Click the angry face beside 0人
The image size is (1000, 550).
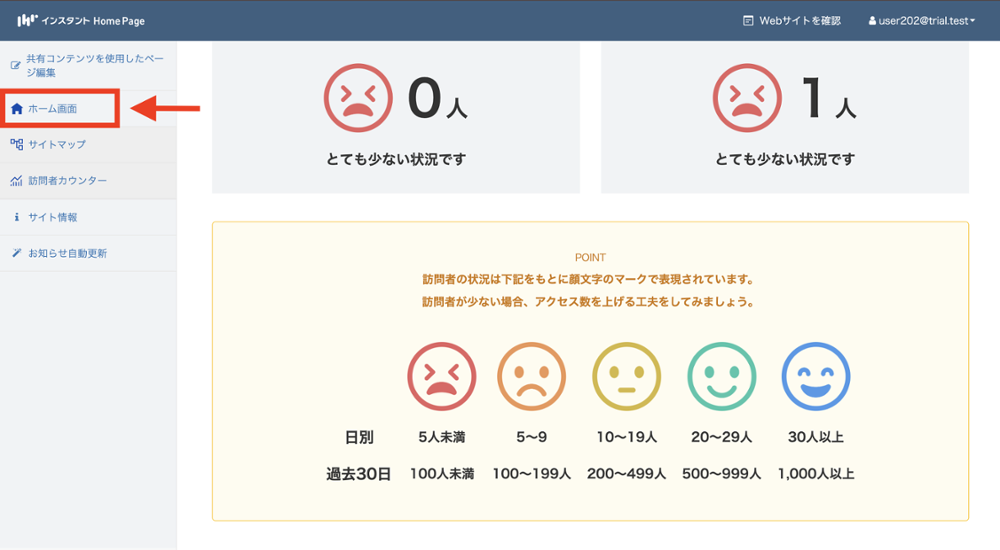[358, 98]
